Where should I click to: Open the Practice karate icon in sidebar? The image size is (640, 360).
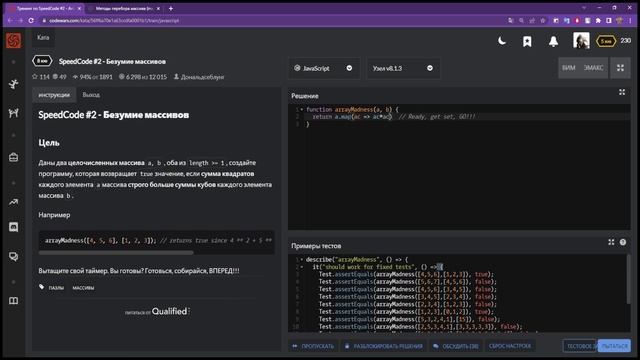click(13, 84)
